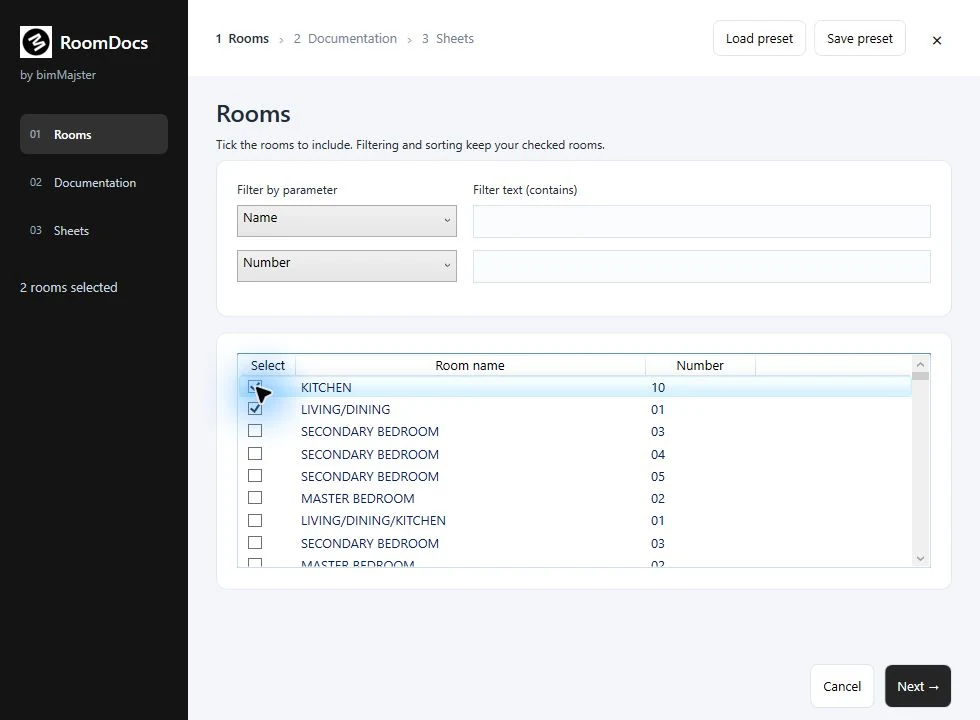Sort by the Room name column header
The image size is (980, 720).
click(470, 365)
